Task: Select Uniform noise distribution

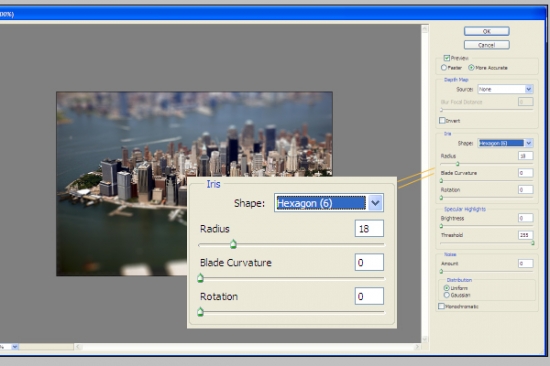Action: (447, 288)
